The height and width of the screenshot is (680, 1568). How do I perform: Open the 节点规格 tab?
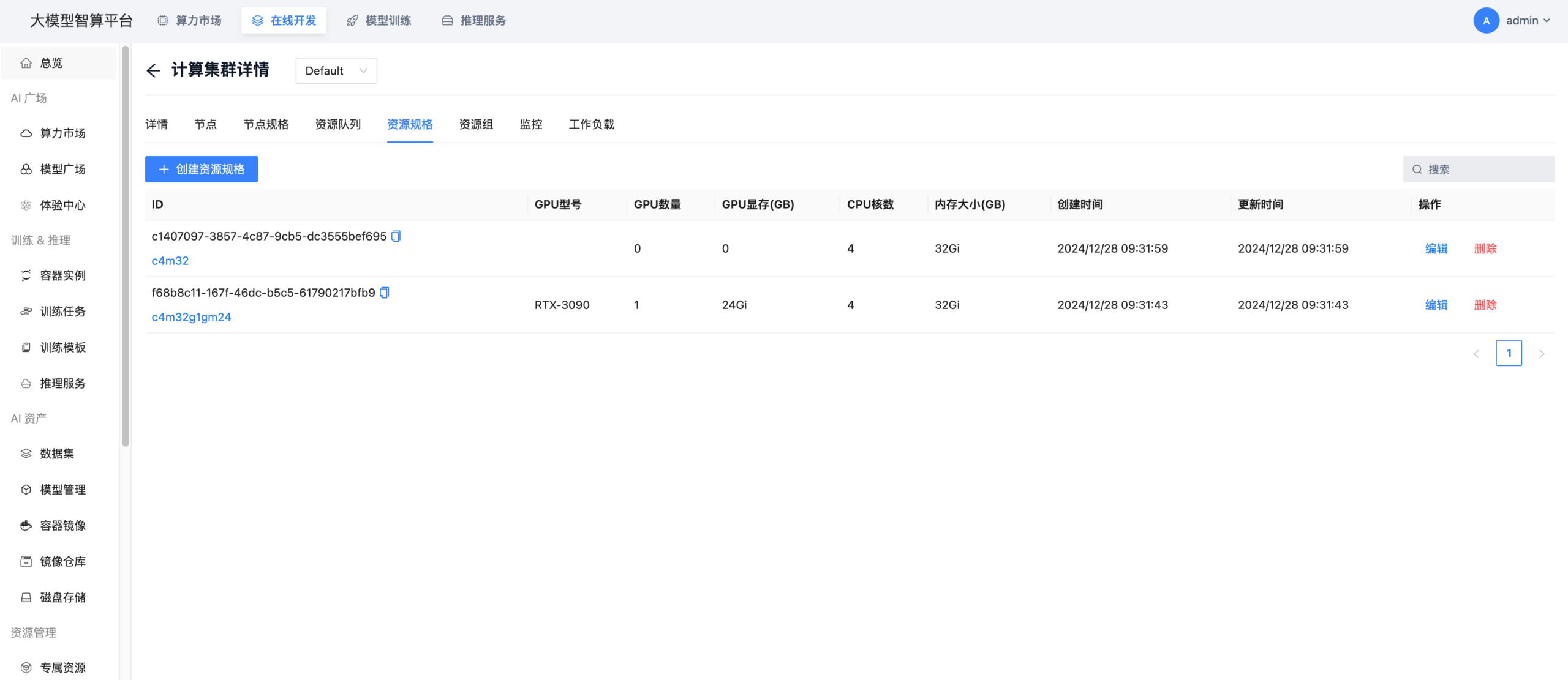[x=266, y=125]
